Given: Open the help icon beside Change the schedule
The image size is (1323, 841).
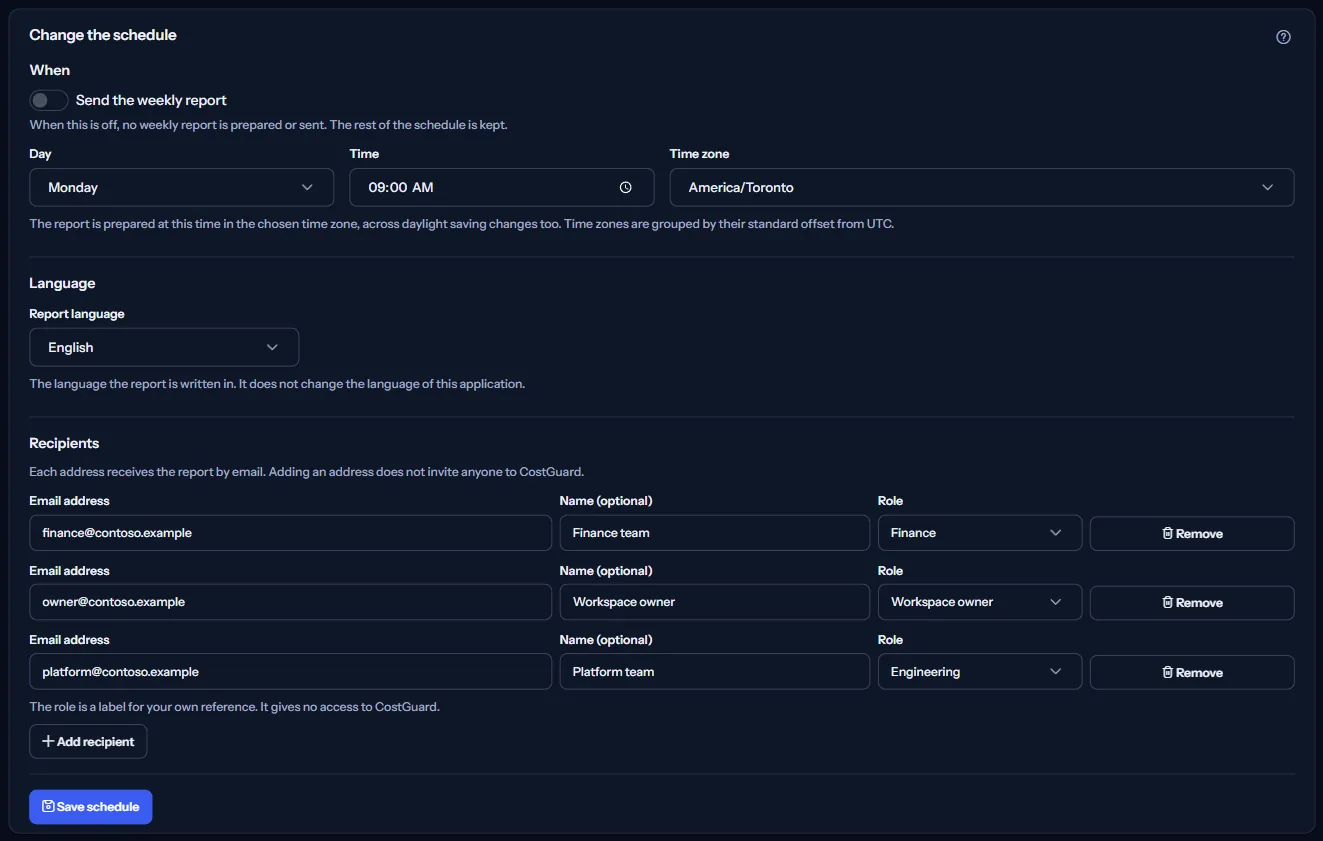Looking at the screenshot, I should (1284, 37).
